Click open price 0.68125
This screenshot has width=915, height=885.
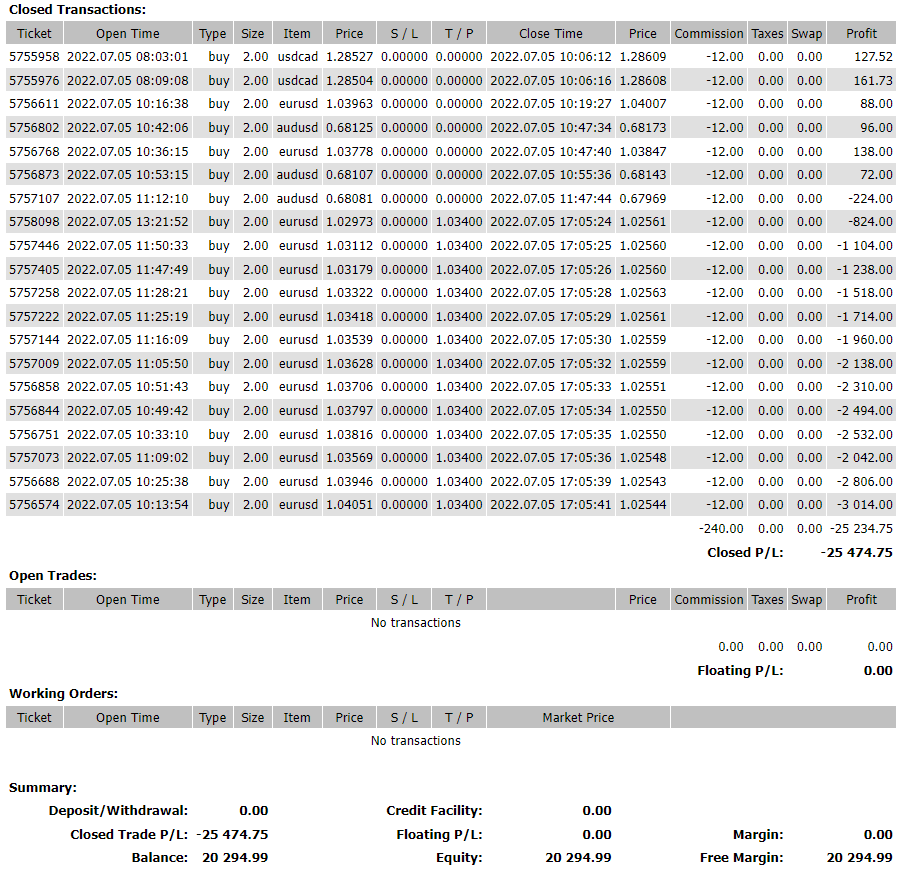[x=349, y=128]
